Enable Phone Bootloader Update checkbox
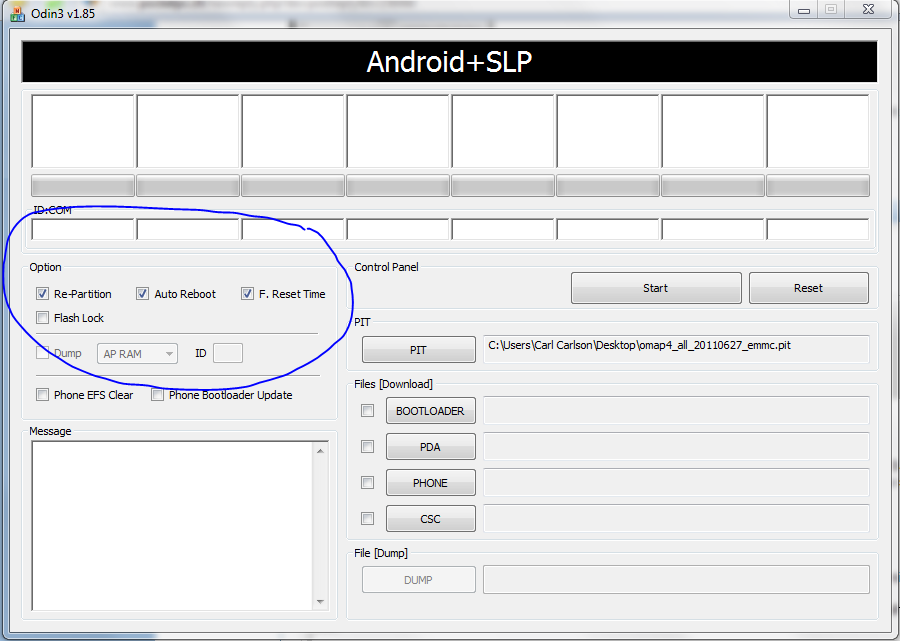This screenshot has height=641, width=900. (157, 395)
